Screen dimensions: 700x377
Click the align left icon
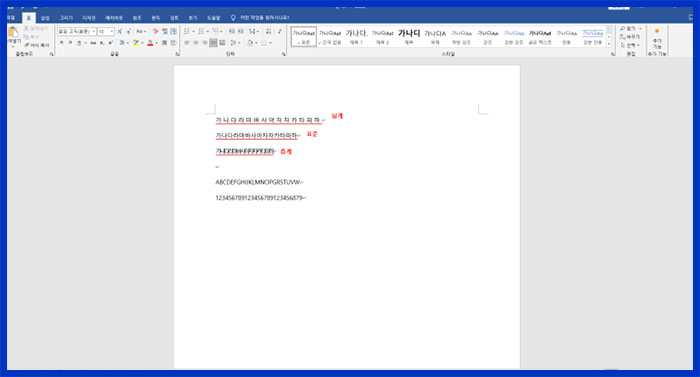187,42
